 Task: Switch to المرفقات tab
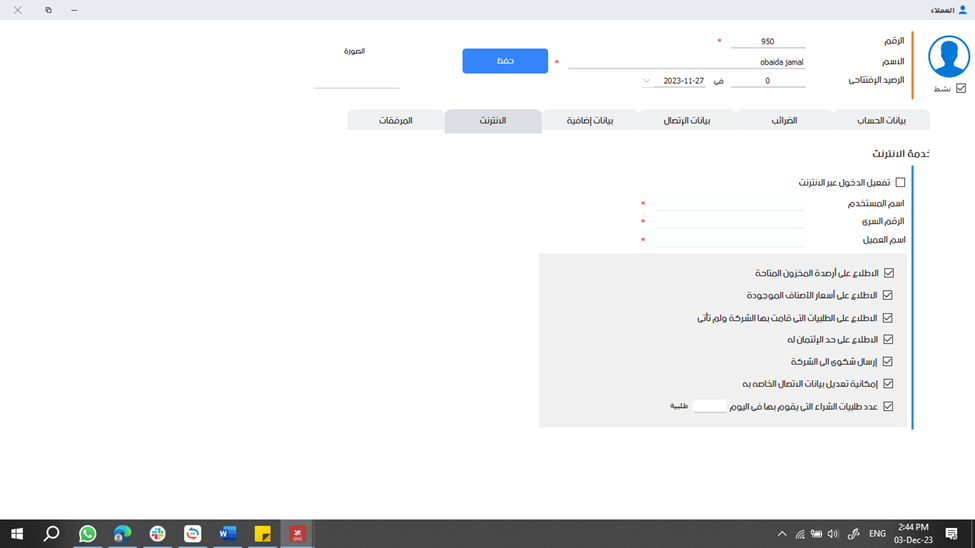[396, 120]
